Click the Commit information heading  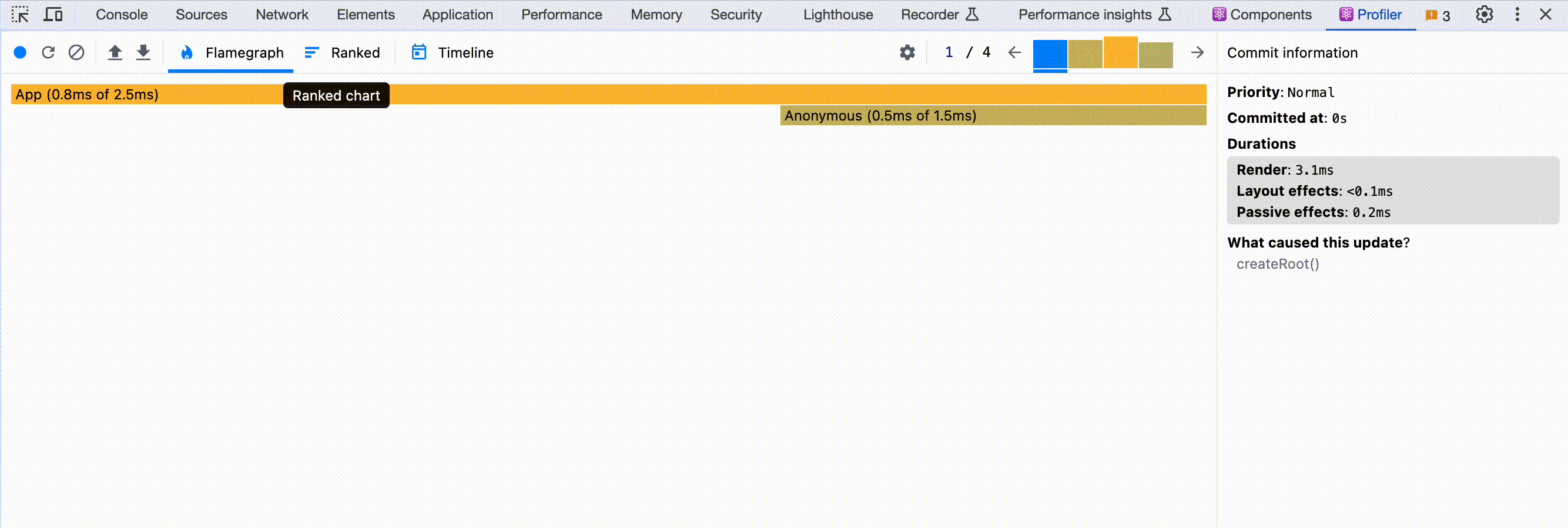1292,53
